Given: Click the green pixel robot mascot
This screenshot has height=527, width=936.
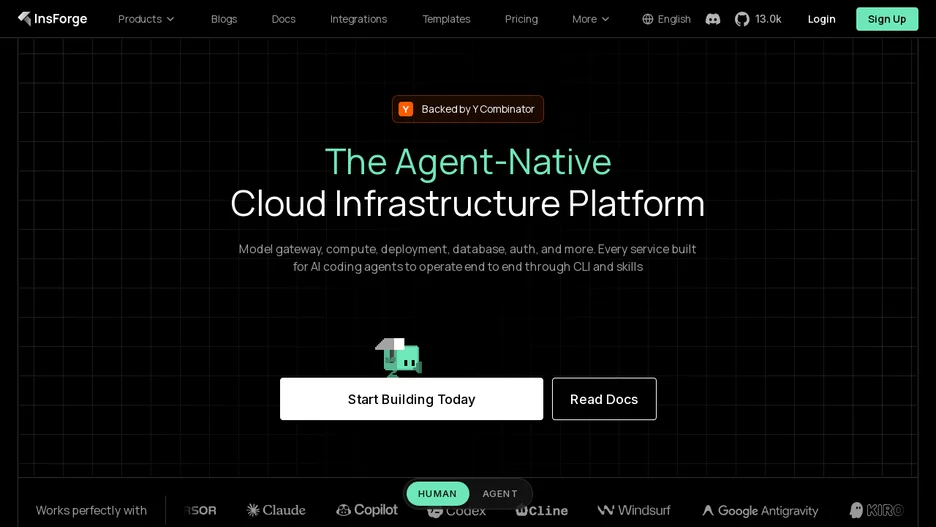Looking at the screenshot, I should pos(399,358).
